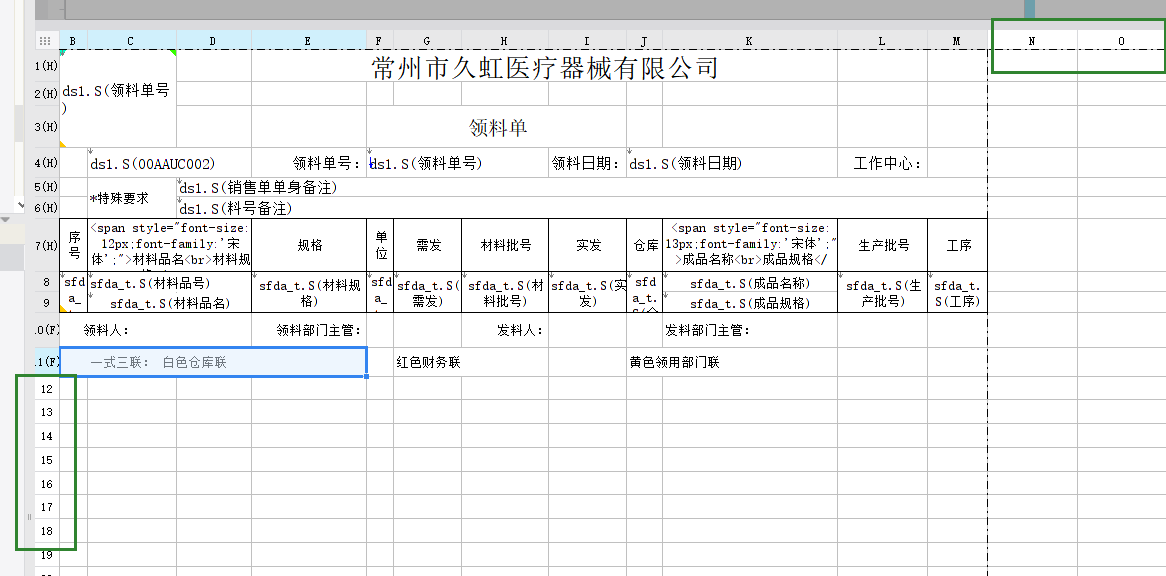This screenshot has width=1166, height=576.
Task: Select column header N
Action: [1032, 41]
